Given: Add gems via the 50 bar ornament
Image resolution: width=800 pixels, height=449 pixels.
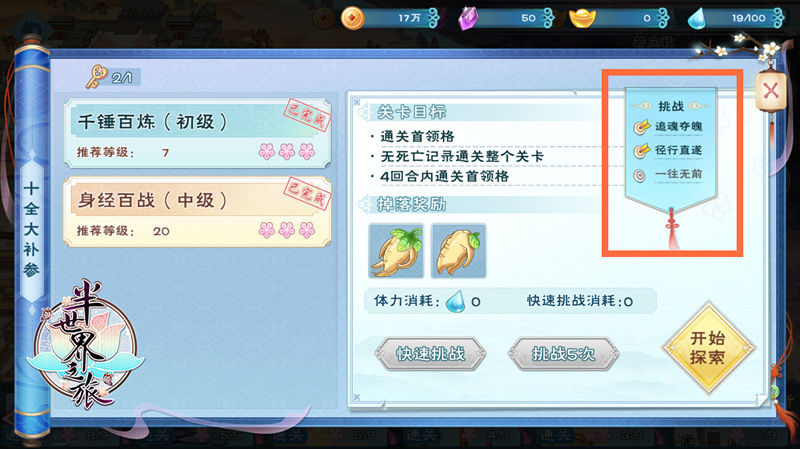Looking at the screenshot, I should coord(548,18).
